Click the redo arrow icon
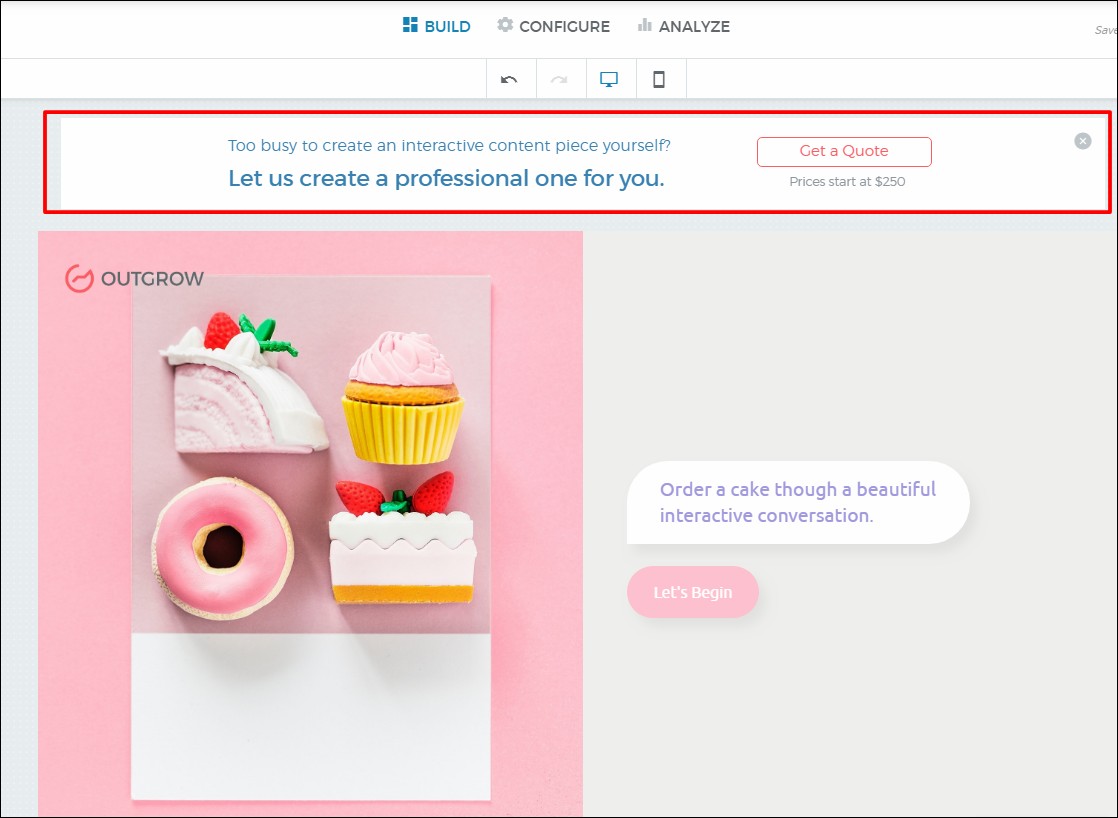Viewport: 1118px width, 818px height. pyautogui.click(x=560, y=80)
